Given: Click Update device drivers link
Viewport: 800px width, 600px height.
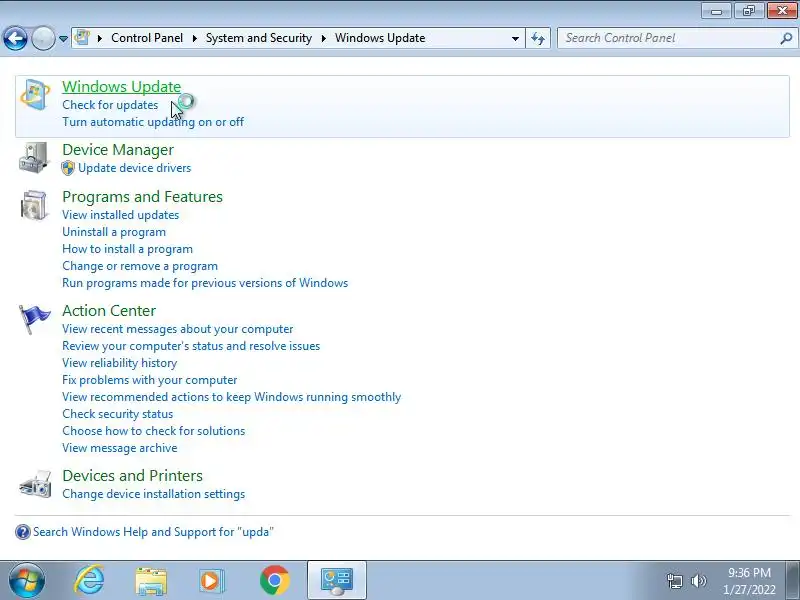Looking at the screenshot, I should (135, 168).
